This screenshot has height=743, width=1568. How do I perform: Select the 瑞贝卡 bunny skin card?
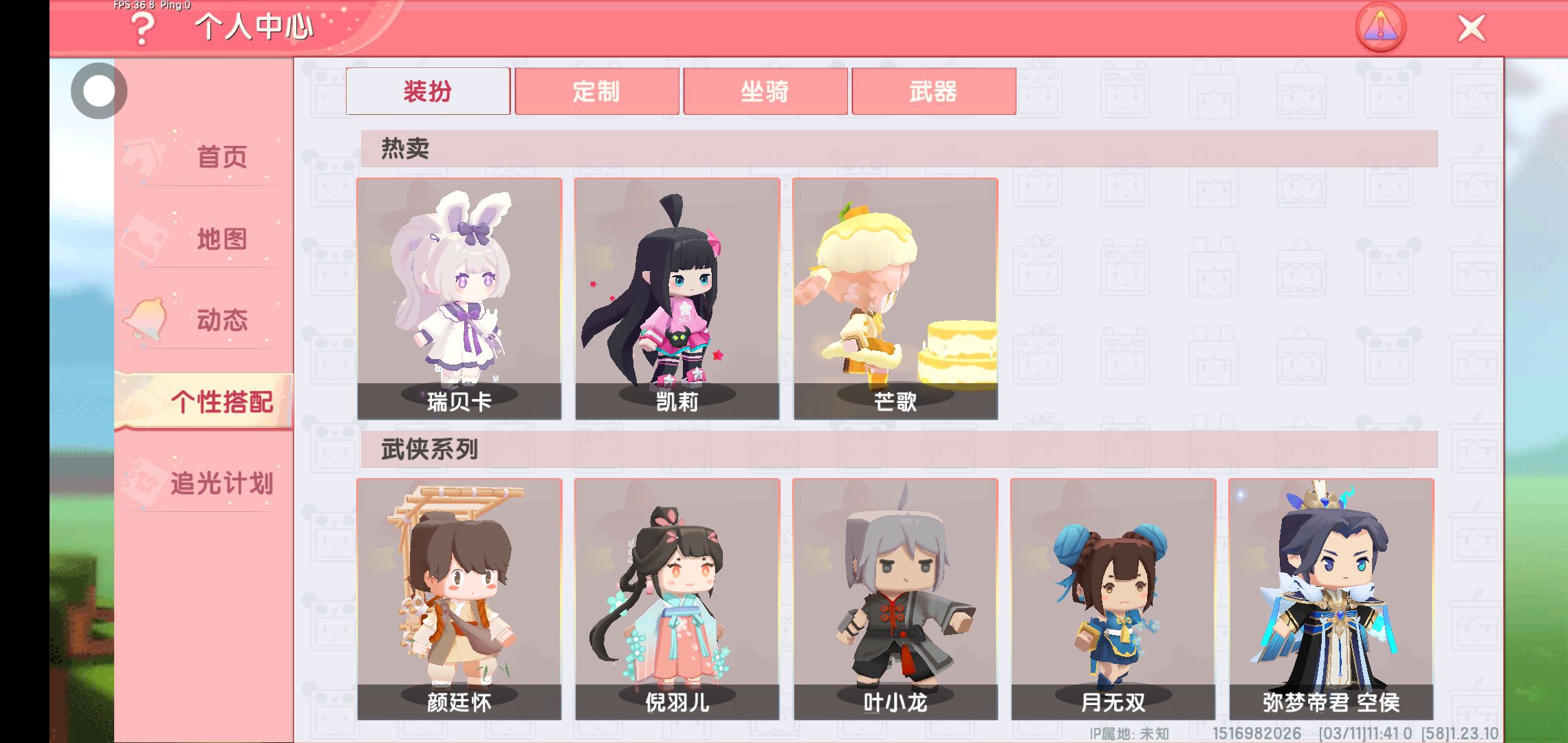click(x=459, y=299)
